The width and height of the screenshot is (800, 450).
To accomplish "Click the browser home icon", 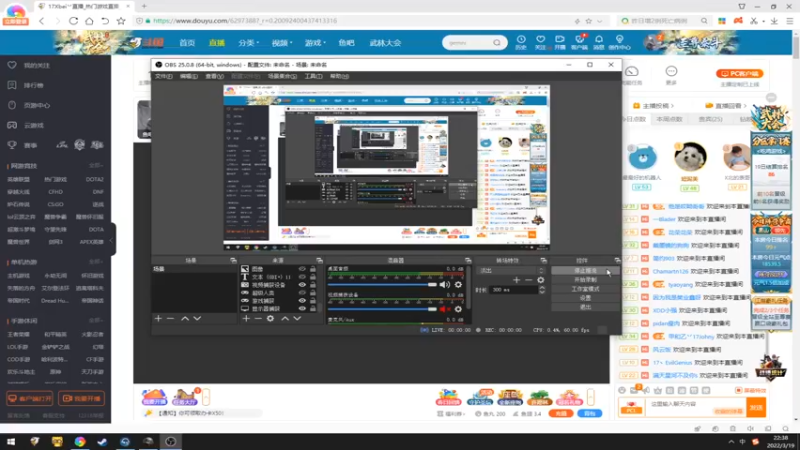I will [x=89, y=21].
